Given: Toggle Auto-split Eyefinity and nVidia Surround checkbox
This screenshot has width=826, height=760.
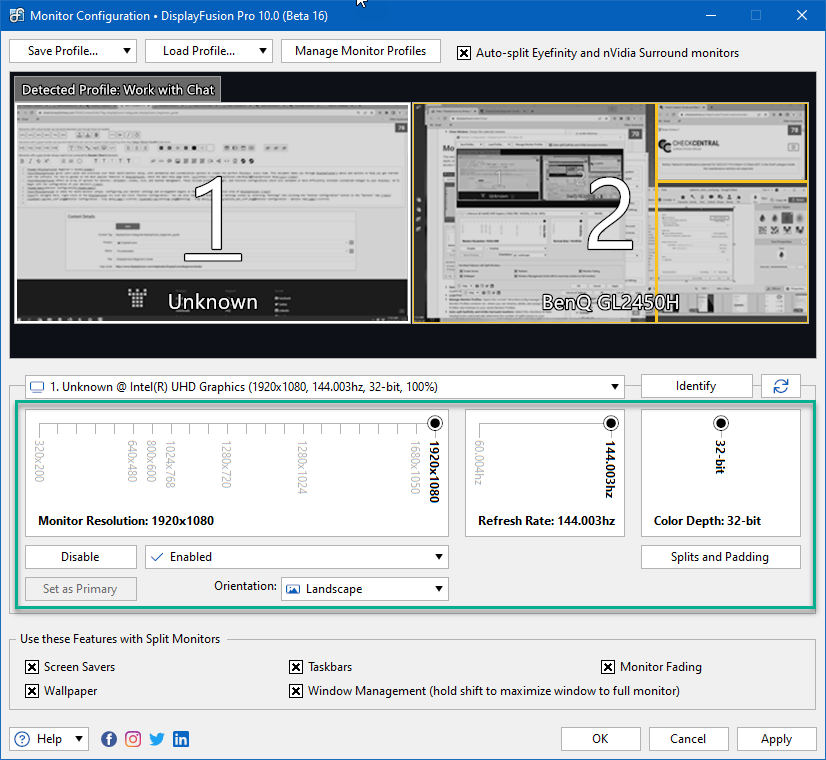Looking at the screenshot, I should [x=464, y=53].
